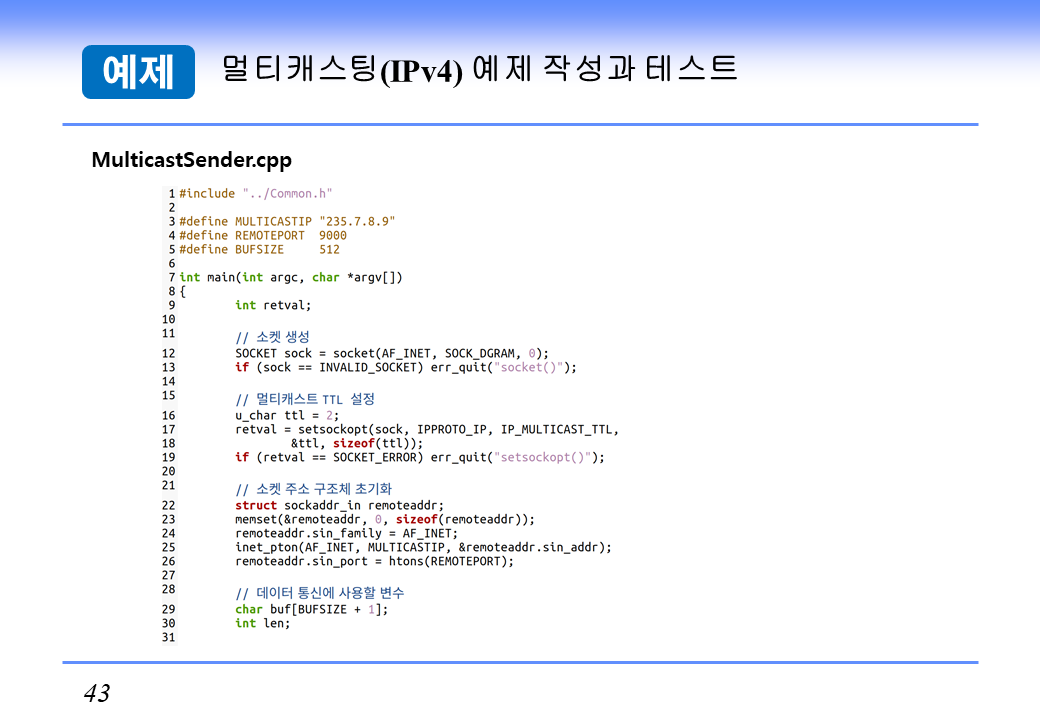The width and height of the screenshot is (1040, 720).
Task: Click the char buf[BUFSIZE + 1]; line
Action: tap(312, 609)
